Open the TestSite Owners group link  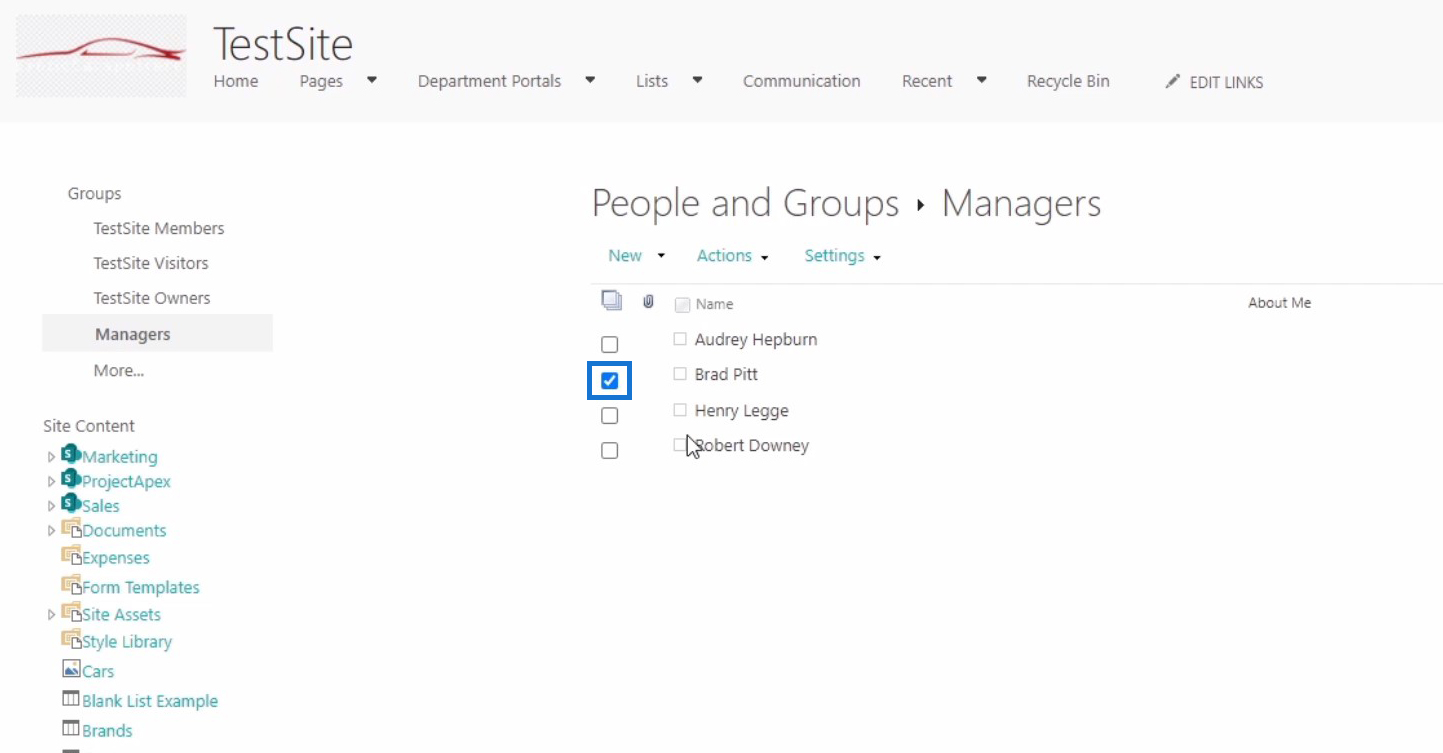[152, 298]
